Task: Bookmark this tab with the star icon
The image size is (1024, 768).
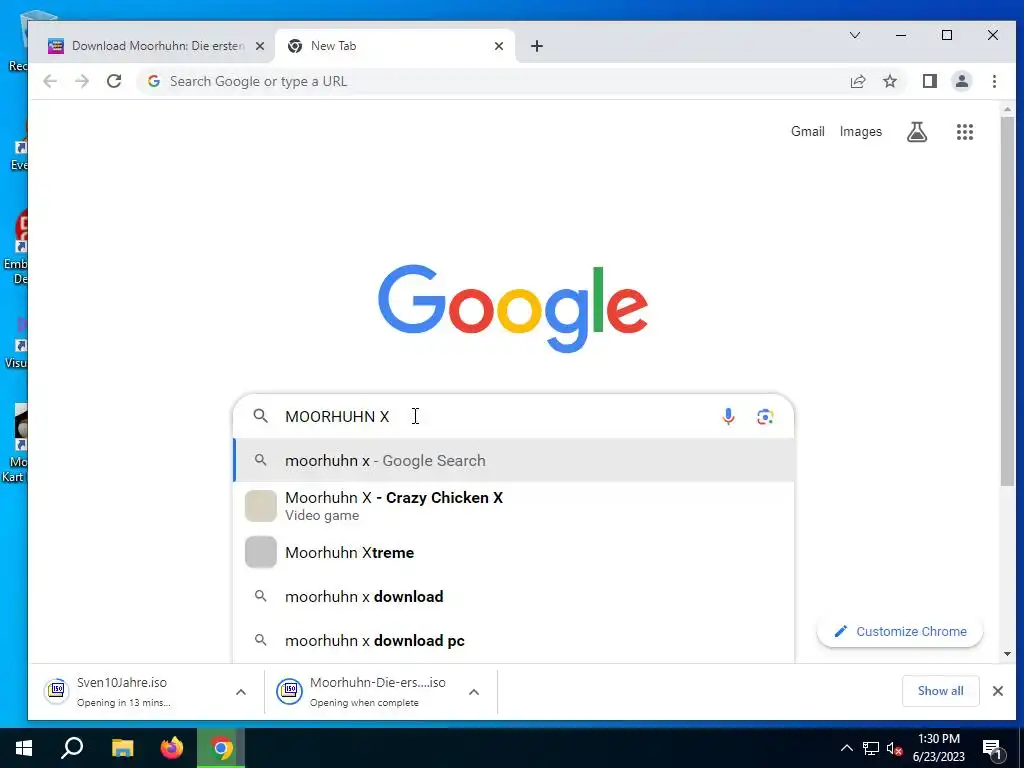Action: pos(889,81)
